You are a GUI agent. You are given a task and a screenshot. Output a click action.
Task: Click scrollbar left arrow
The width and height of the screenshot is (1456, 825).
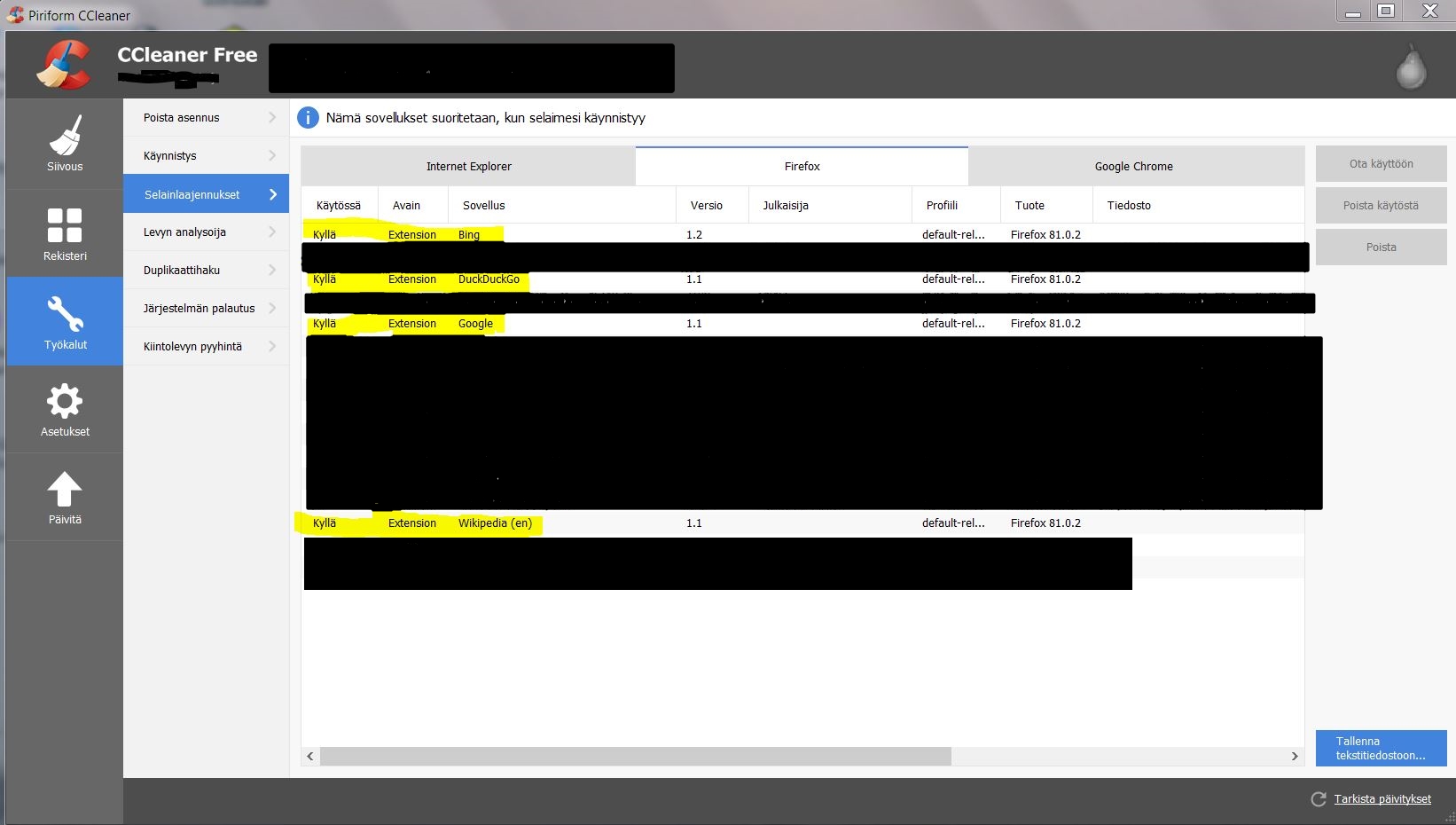(x=309, y=756)
